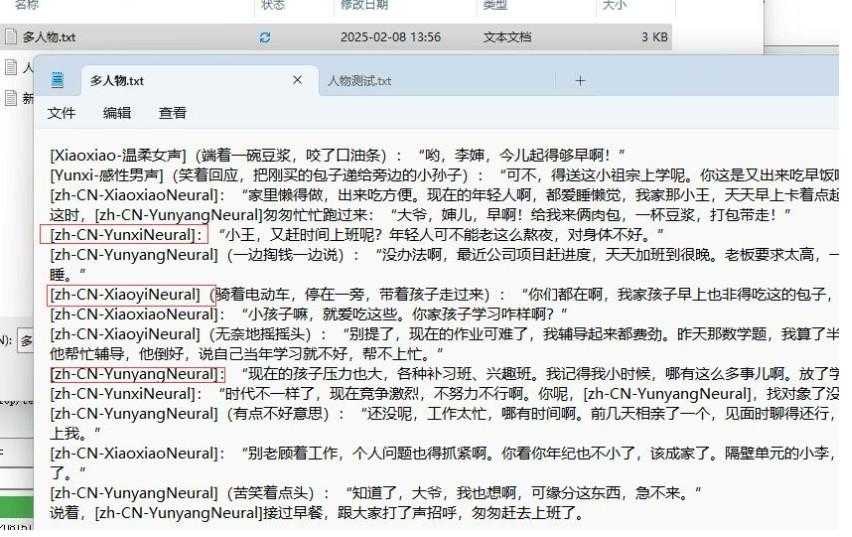Click the second text file icon in Explorer list
The width and height of the screenshot is (852, 537).
pos(11,68)
